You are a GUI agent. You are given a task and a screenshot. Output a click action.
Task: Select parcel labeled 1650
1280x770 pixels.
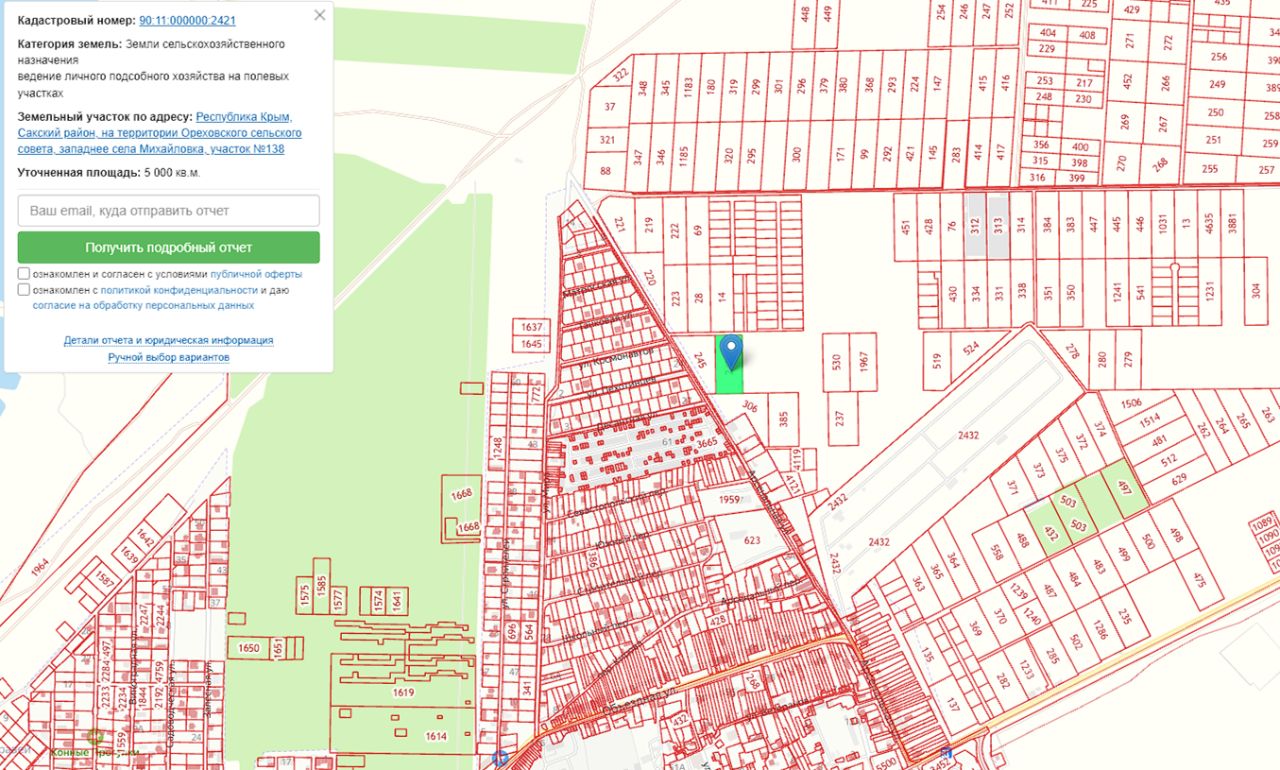(x=248, y=648)
